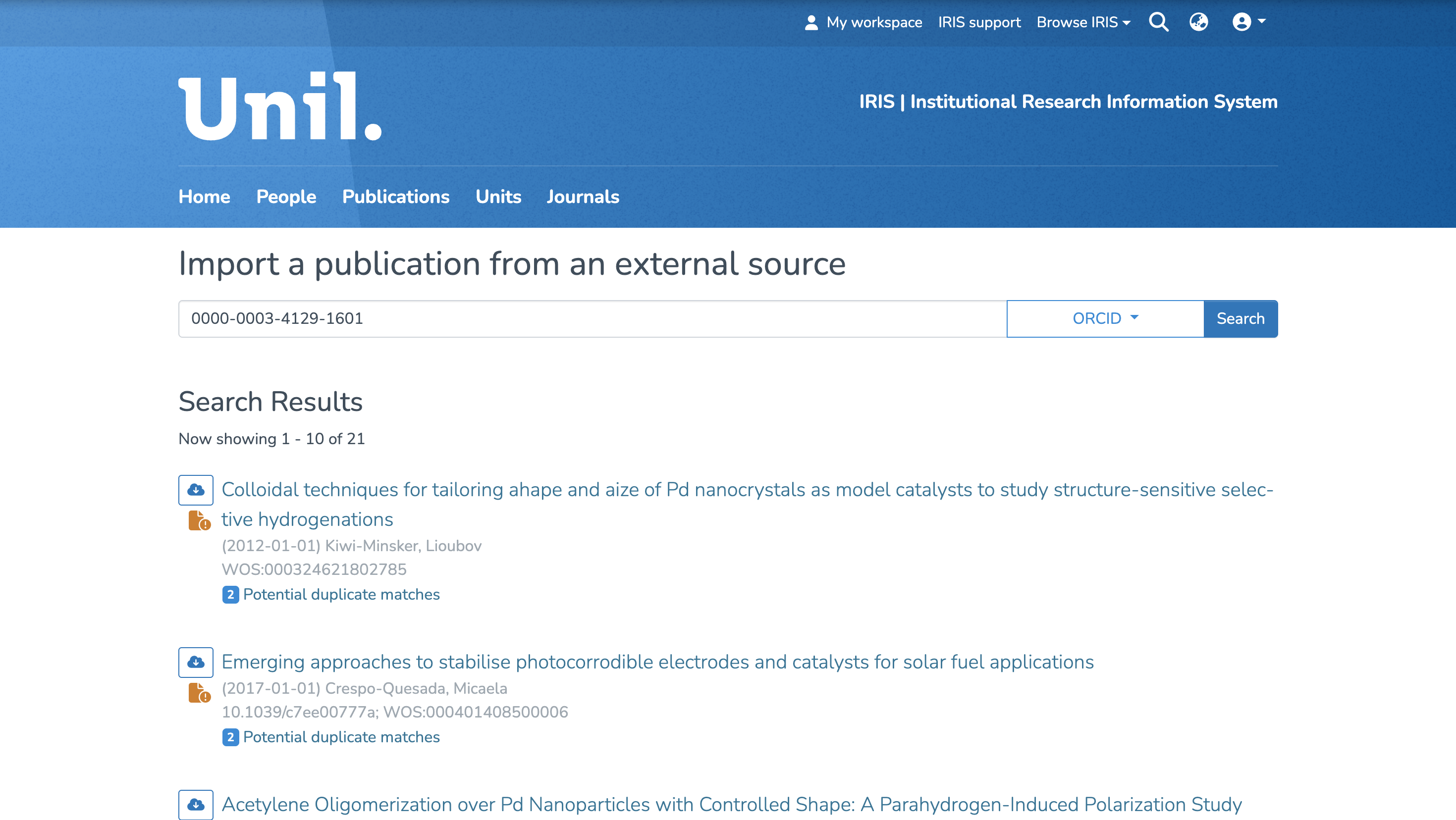Click the import icon beside Colloidal techniques result
Image resolution: width=1456 pixels, height=820 pixels.
click(196, 489)
